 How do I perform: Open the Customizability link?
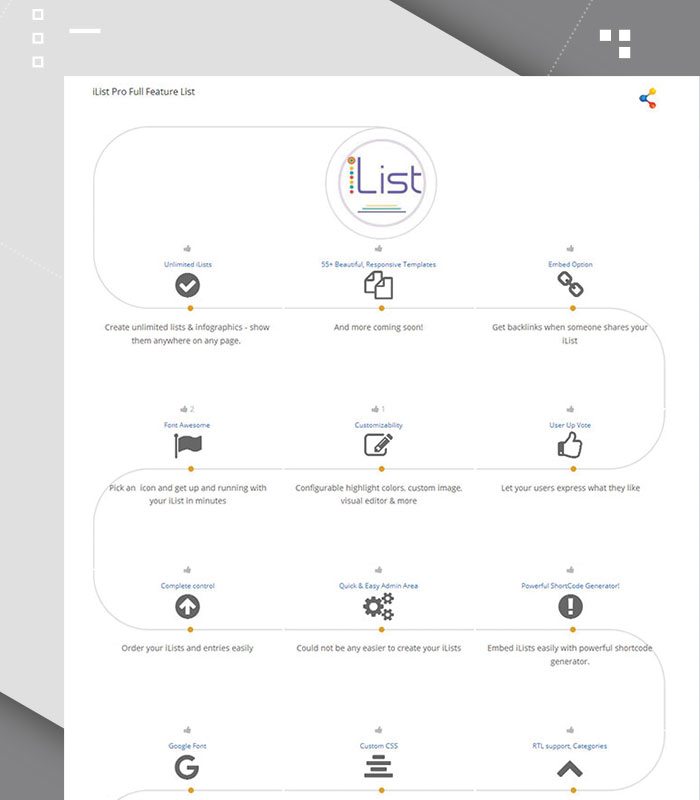pos(379,425)
